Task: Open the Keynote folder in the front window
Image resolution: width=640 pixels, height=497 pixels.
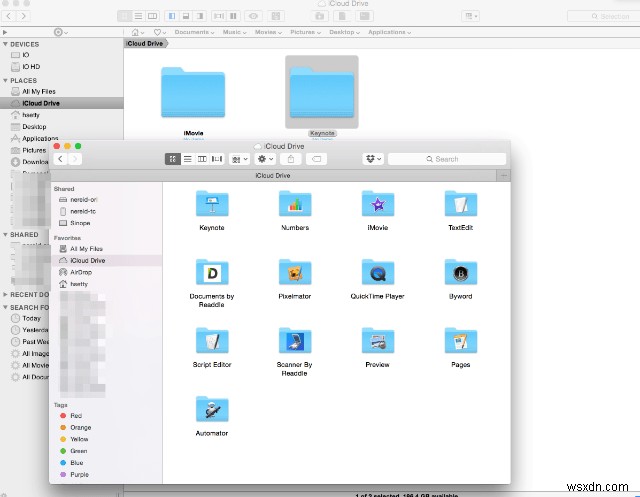Action: [212, 206]
